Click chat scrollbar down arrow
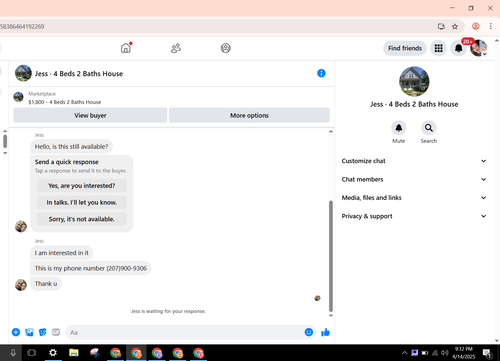The width and height of the screenshot is (500, 361). pos(331,315)
